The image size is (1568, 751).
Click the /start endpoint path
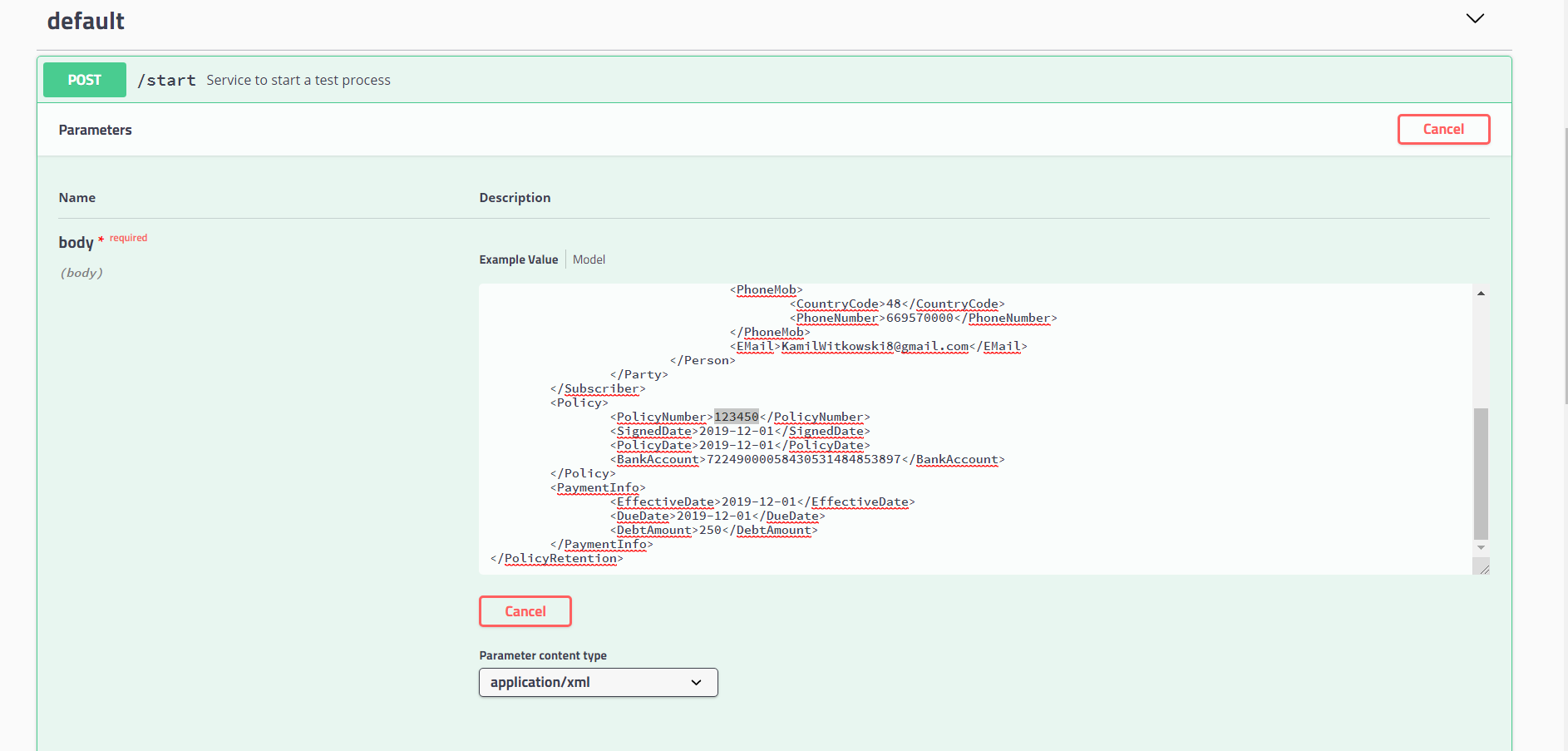coord(166,80)
